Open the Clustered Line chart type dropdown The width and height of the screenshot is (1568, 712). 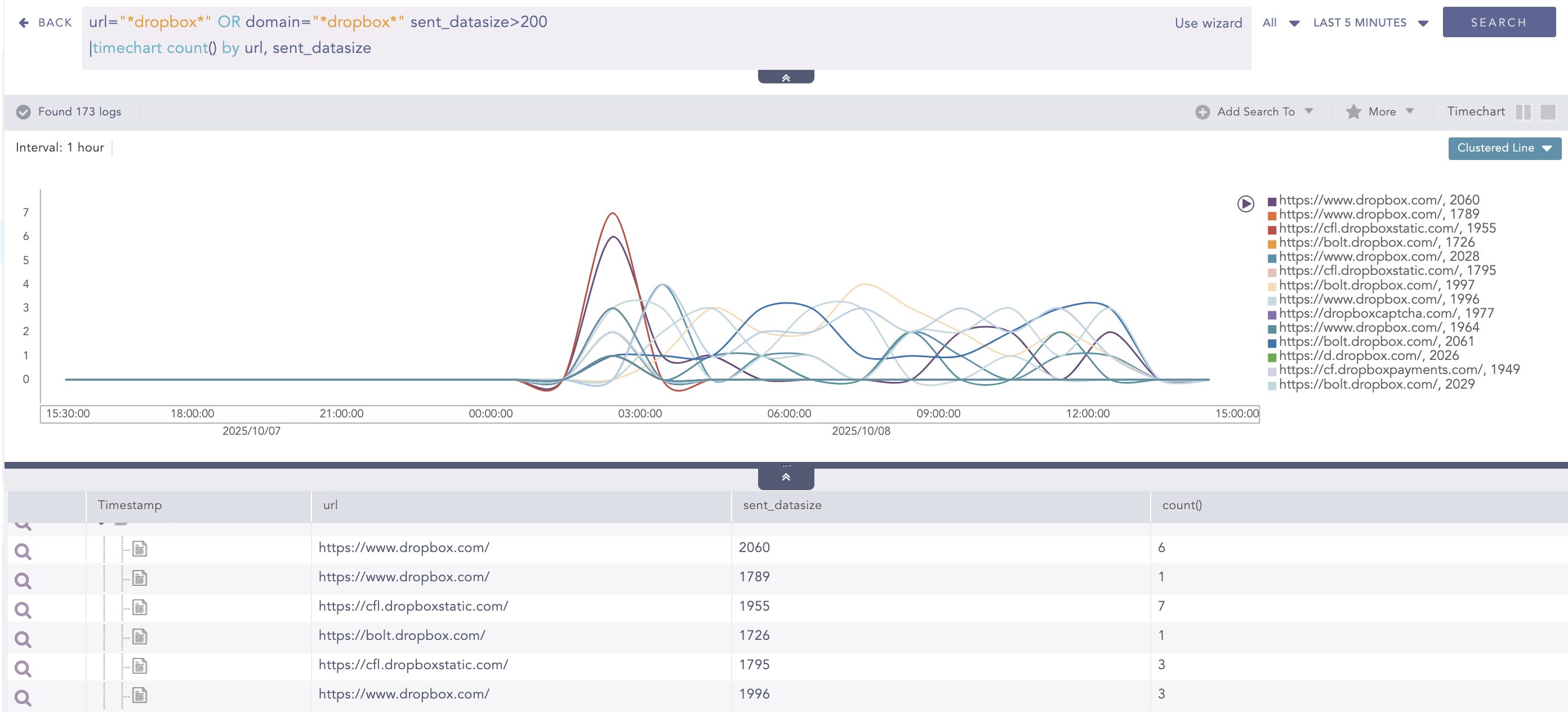(x=1504, y=148)
